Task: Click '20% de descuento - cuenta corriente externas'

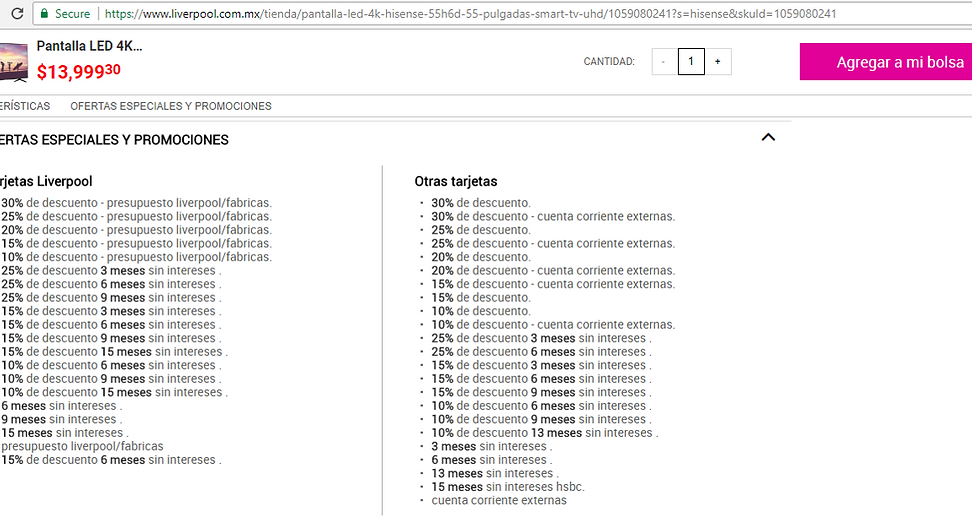Action: (553, 271)
